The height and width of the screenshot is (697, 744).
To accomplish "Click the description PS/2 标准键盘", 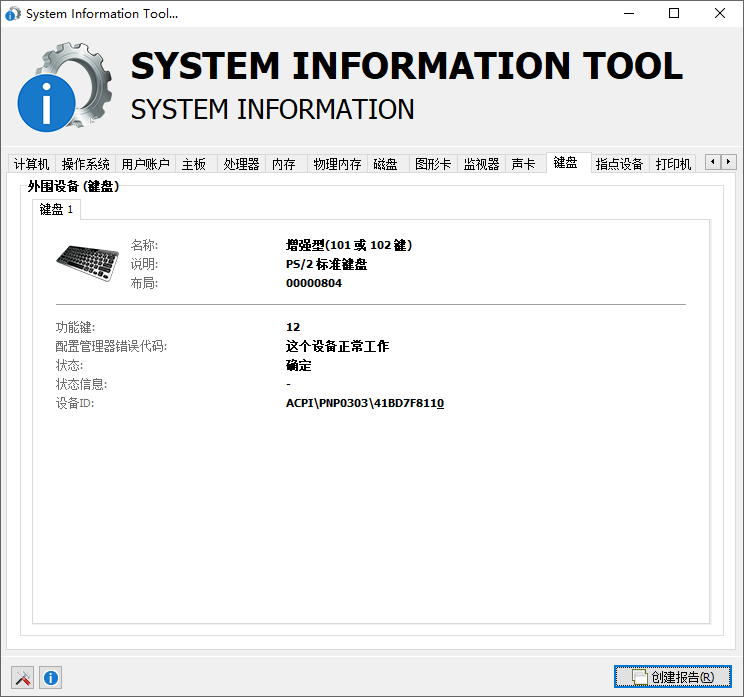I will pos(326,264).
